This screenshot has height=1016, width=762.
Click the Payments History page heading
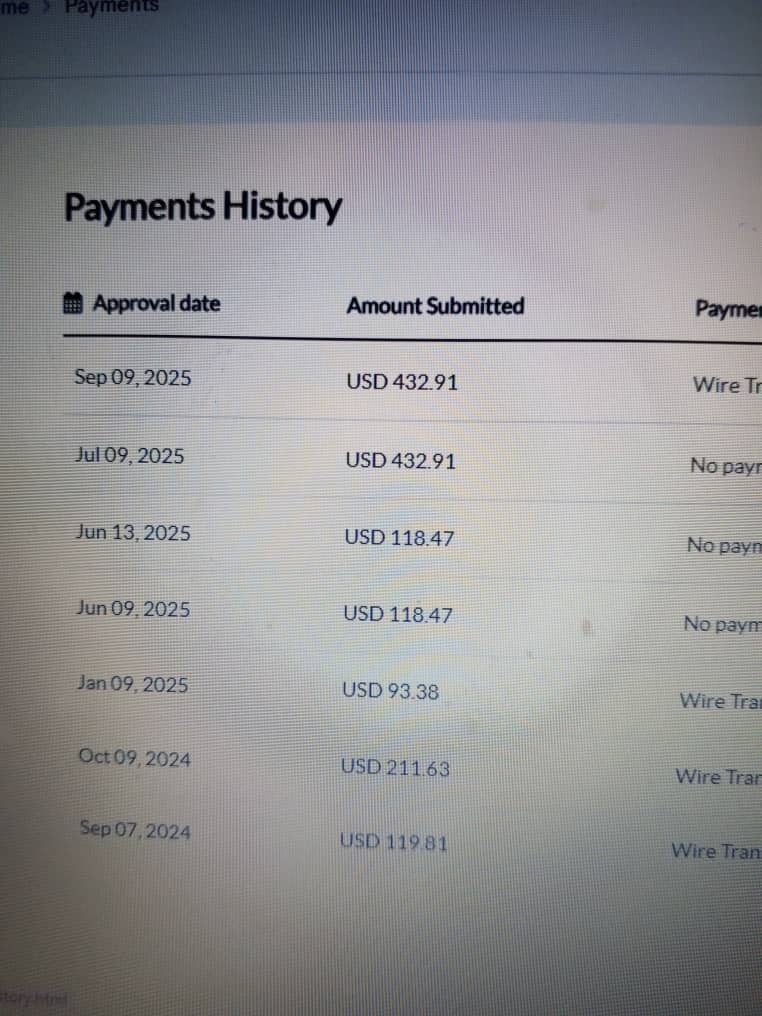click(203, 208)
